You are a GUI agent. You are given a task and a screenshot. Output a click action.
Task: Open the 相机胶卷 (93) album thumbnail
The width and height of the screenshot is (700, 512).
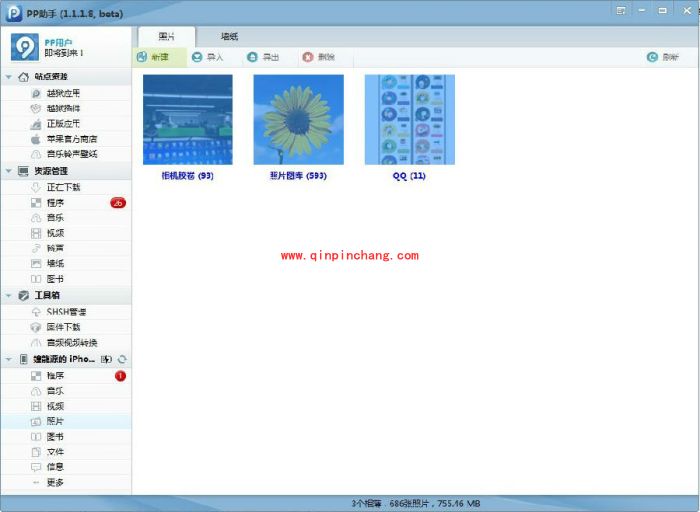click(188, 119)
